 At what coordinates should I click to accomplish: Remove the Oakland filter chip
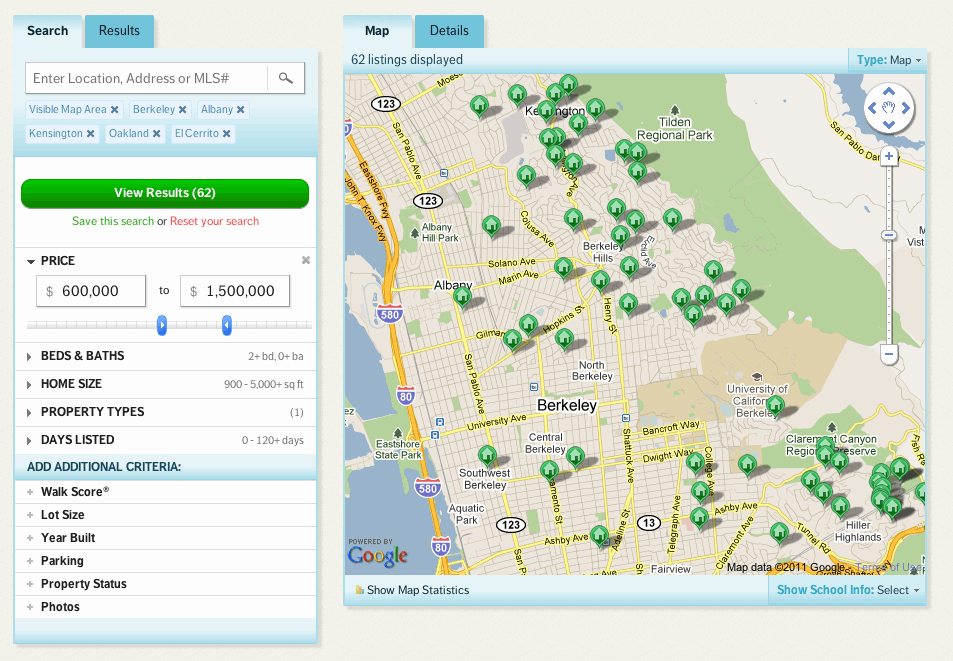(156, 132)
